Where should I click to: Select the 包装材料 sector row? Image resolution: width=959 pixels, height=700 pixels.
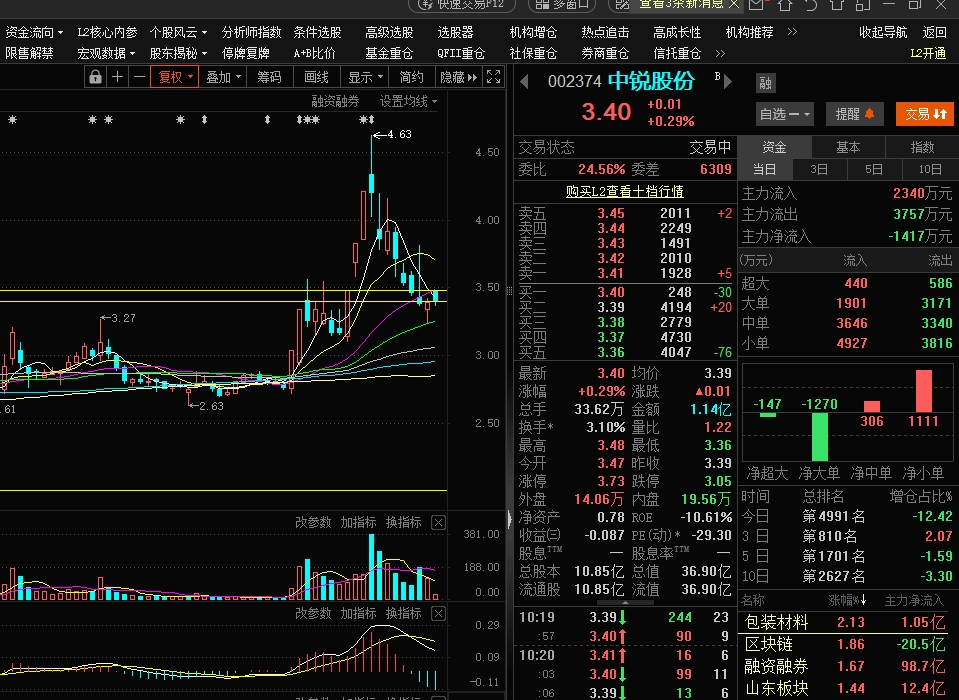pos(848,622)
